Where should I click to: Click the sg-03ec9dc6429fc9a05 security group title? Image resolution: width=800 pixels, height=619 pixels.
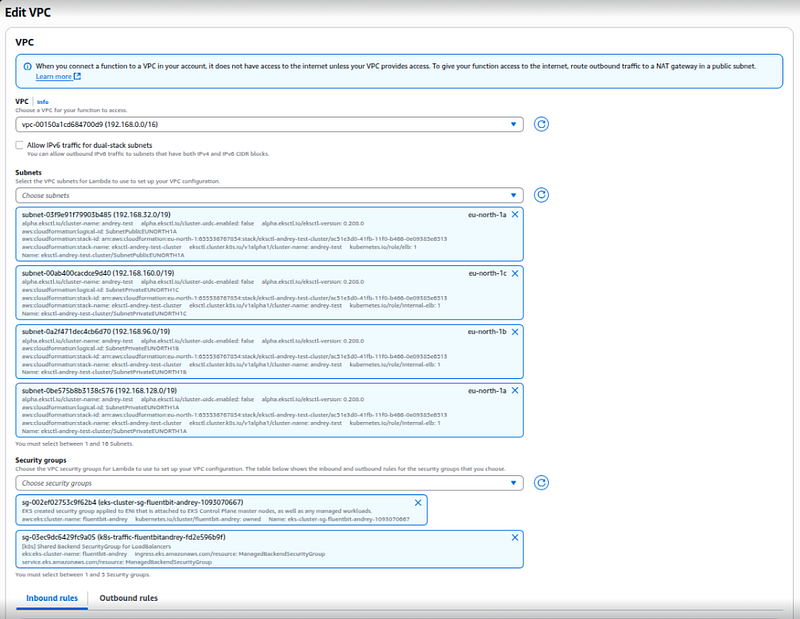tap(123, 537)
